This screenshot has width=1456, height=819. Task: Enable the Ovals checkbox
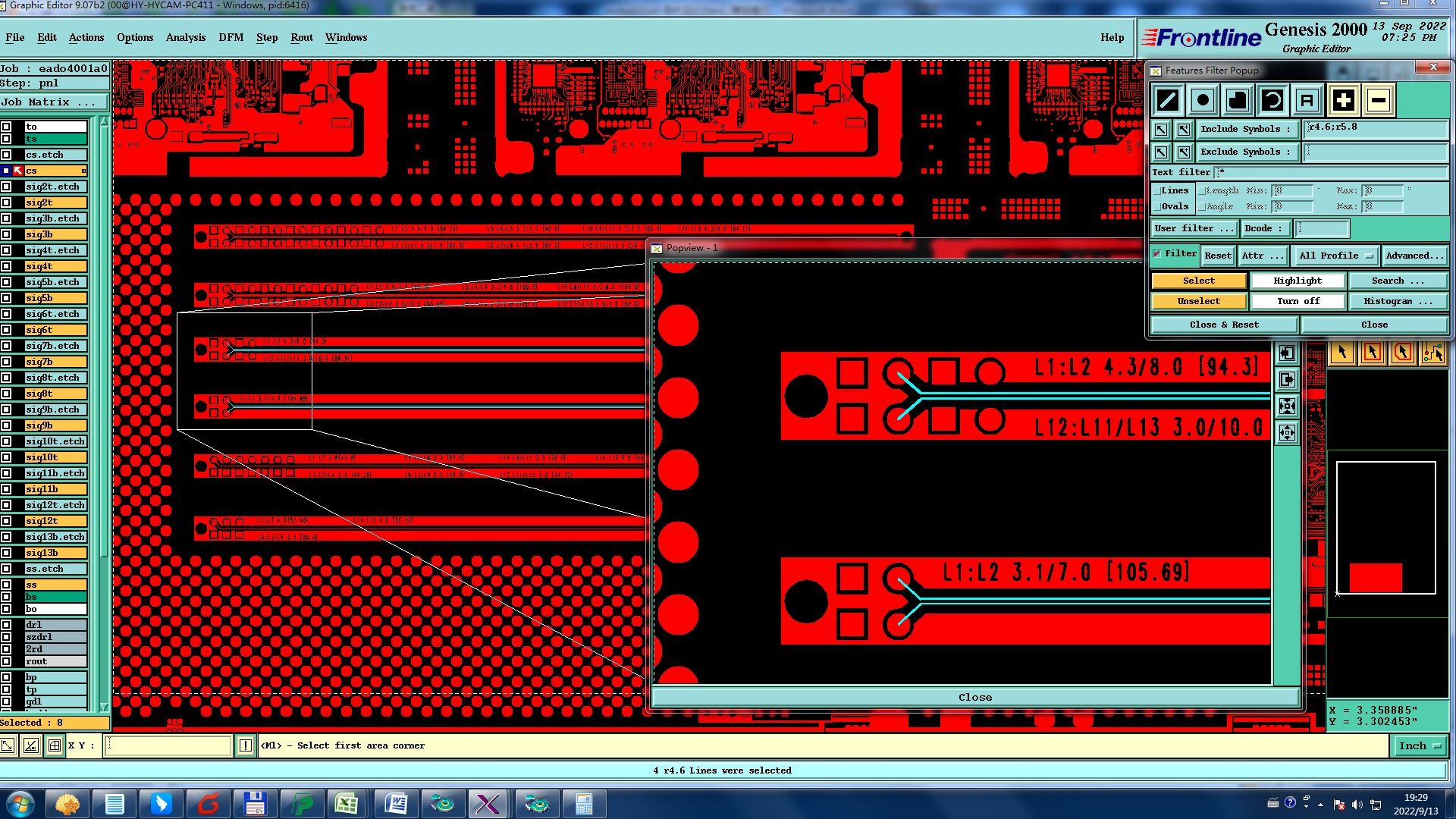1157,206
